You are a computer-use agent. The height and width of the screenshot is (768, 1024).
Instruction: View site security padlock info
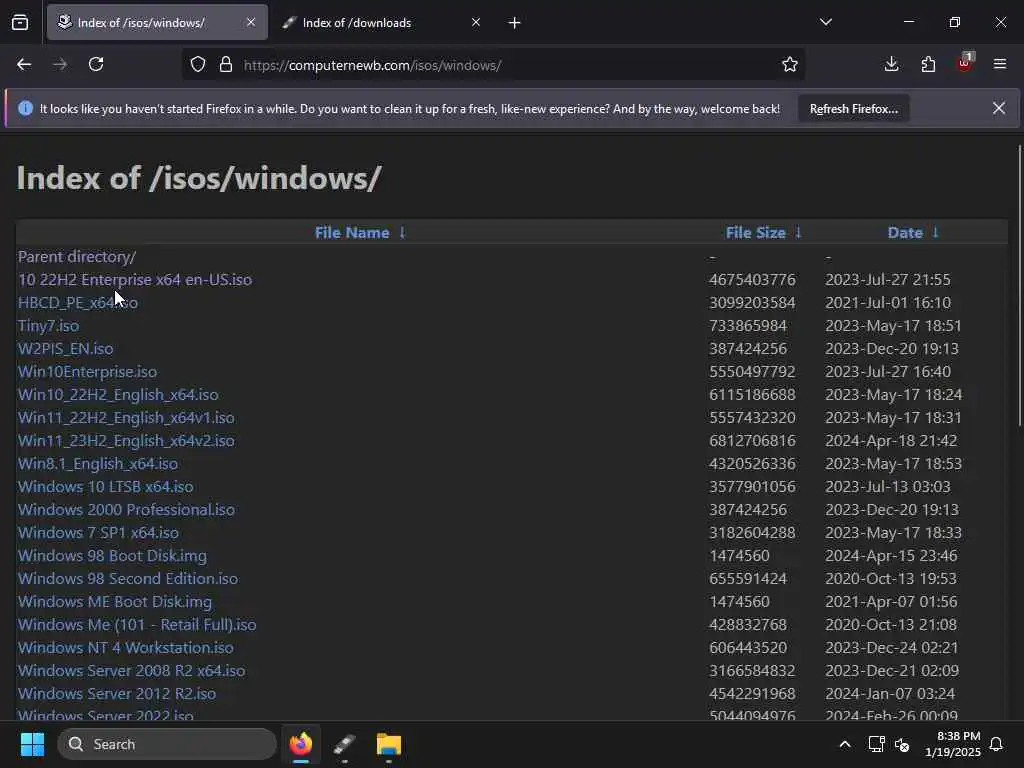coord(226,65)
